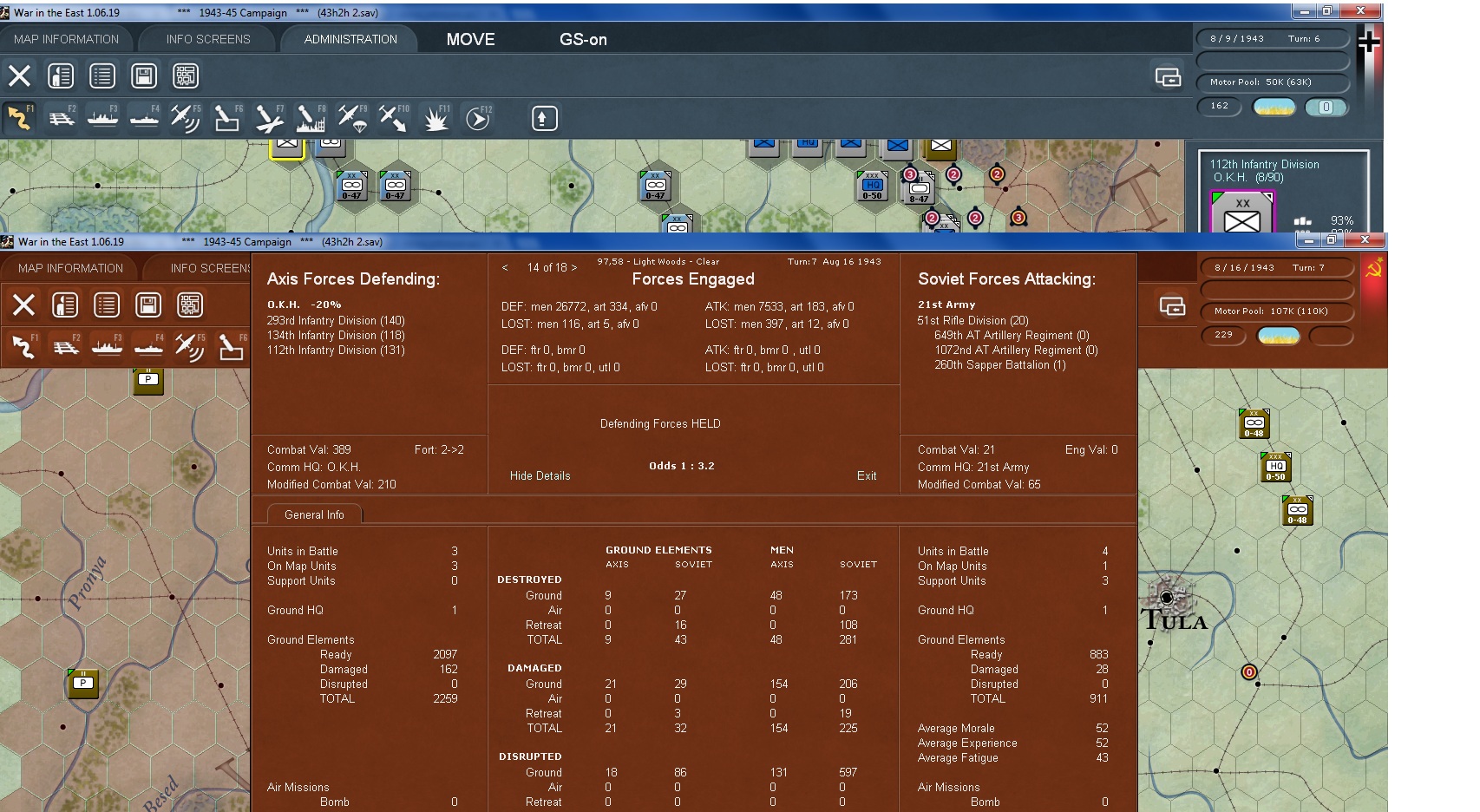Select the F2 Rail mode icon in the red window
Viewport: 1480px width, 812px height.
click(x=66, y=347)
